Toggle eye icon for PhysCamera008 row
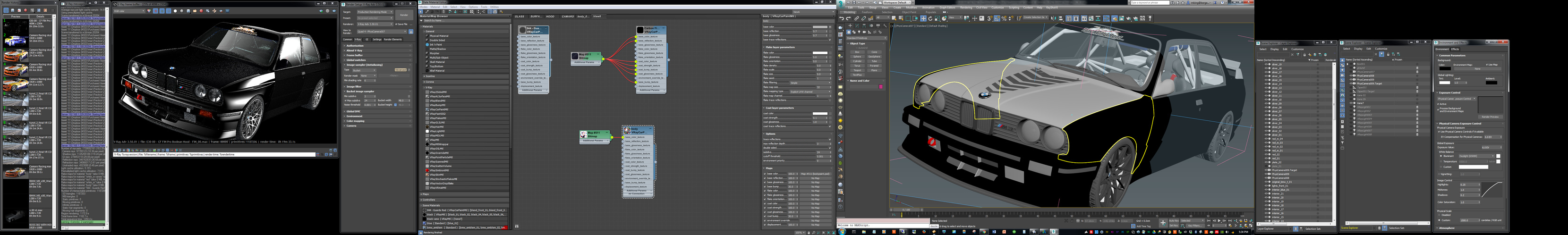The image size is (1568, 235). (1266, 178)
